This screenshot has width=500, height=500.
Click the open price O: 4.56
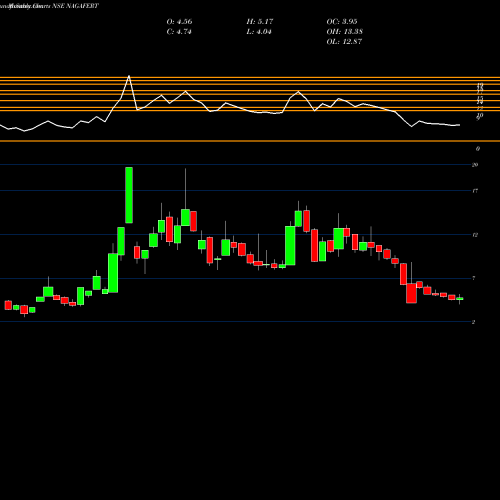(179, 22)
